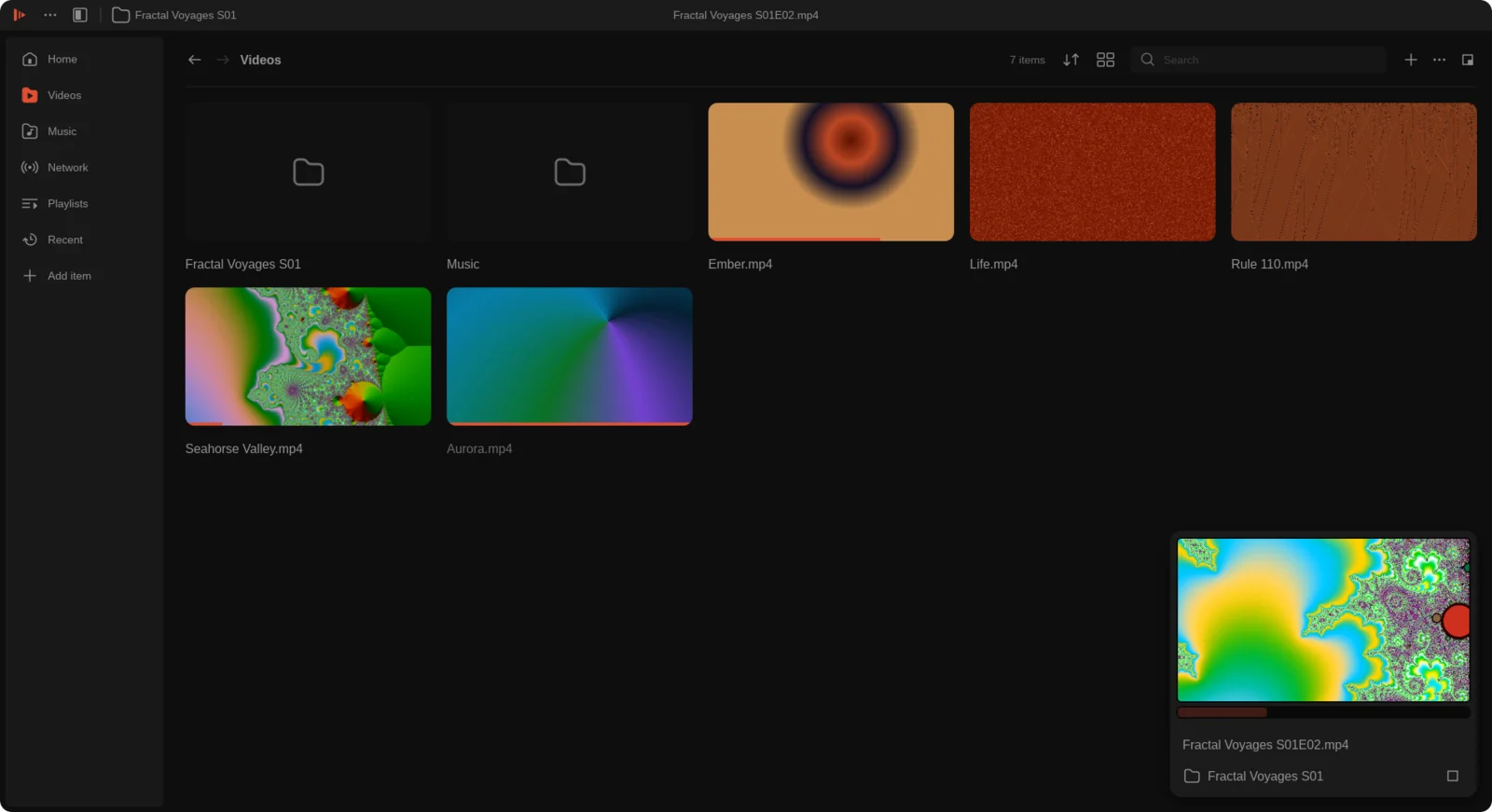Toggle the sidebar panel in the title bar
1492x812 pixels.
[80, 15]
